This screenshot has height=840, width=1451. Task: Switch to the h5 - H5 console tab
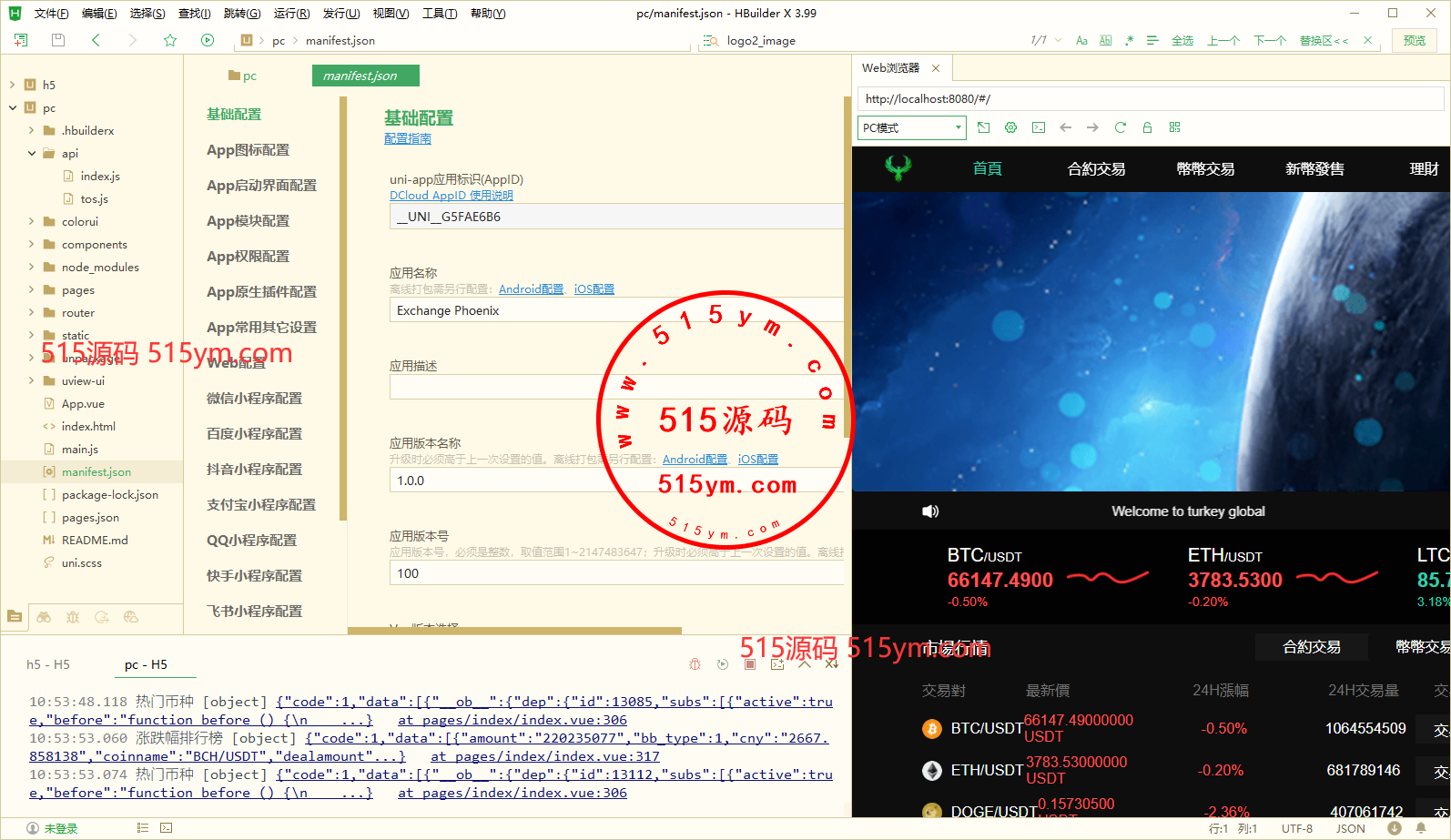tap(48, 664)
